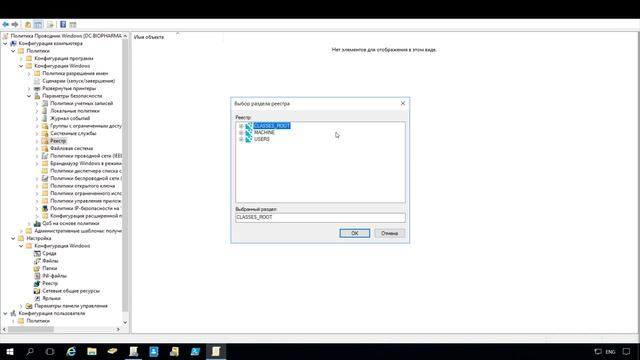Image resolution: width=640 pixels, height=360 pixels.
Task: Expand the Конфигурация программ node
Action: click(21, 58)
